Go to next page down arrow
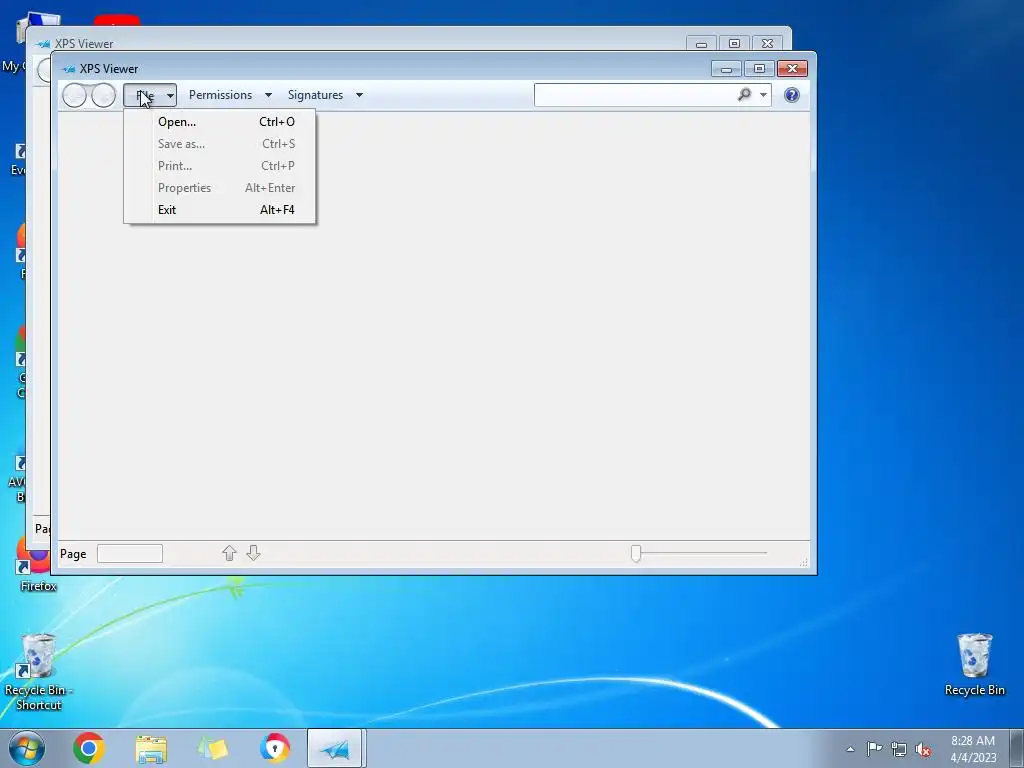1024x768 pixels. coord(253,553)
